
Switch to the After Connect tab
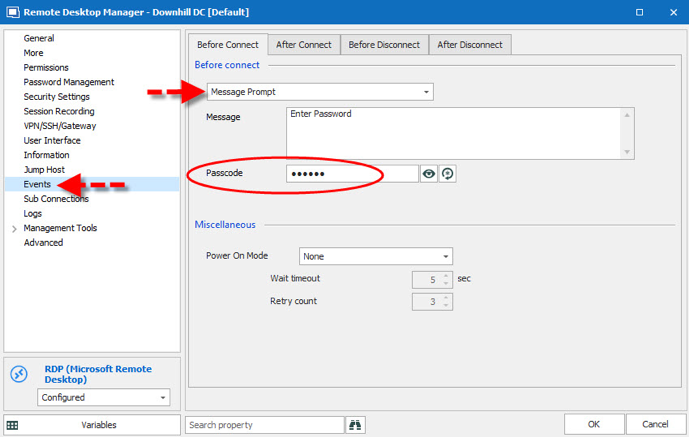pyautogui.click(x=304, y=45)
